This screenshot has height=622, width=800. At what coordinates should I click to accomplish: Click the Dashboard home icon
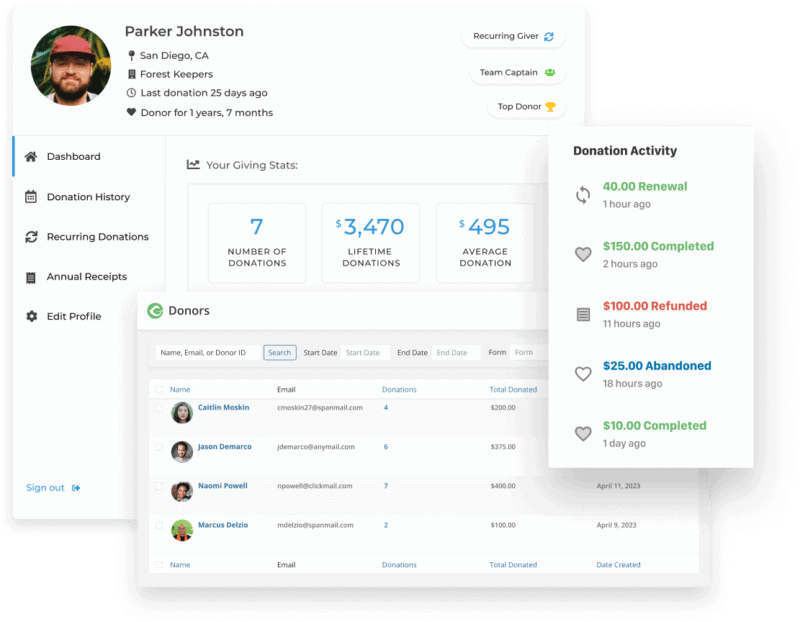tap(31, 157)
